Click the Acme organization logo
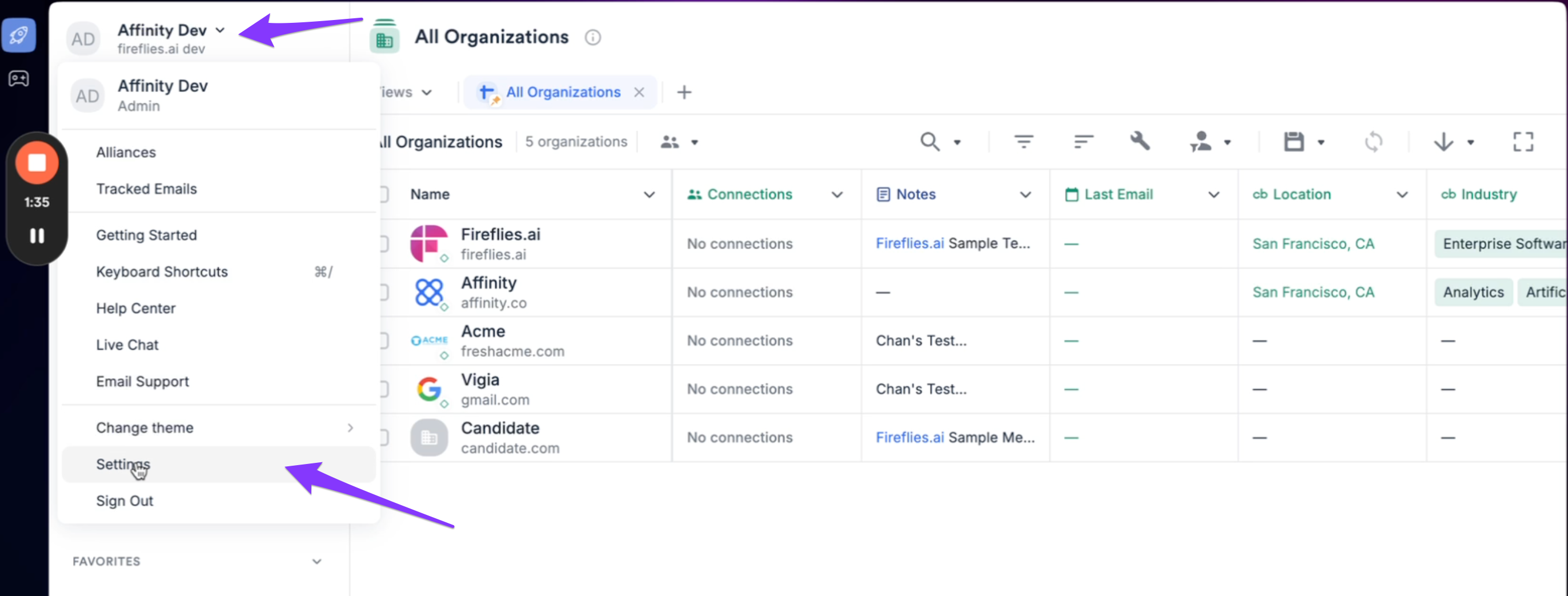This screenshot has height=596, width=1568. coord(429,341)
